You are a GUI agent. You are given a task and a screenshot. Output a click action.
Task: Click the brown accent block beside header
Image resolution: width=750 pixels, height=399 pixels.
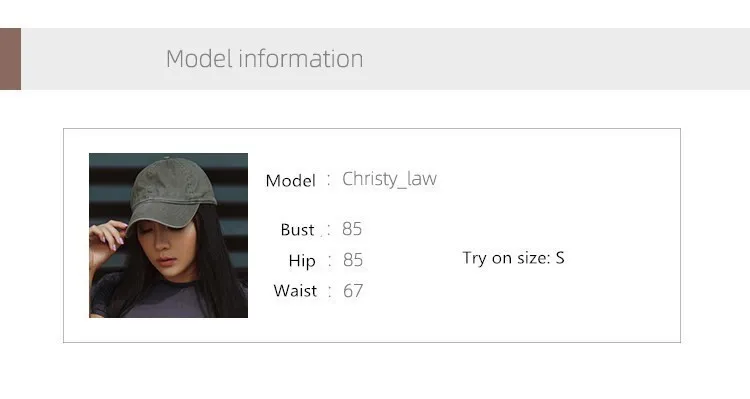click(11, 59)
